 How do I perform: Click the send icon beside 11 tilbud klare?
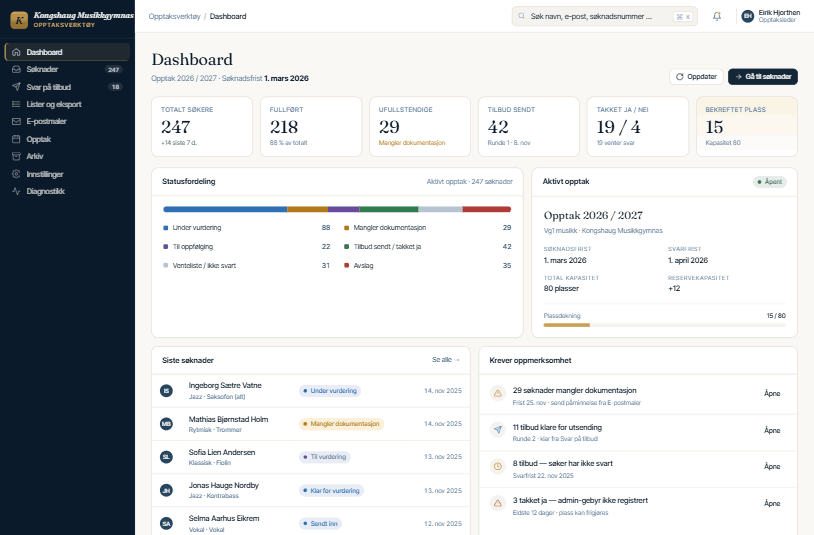497,430
